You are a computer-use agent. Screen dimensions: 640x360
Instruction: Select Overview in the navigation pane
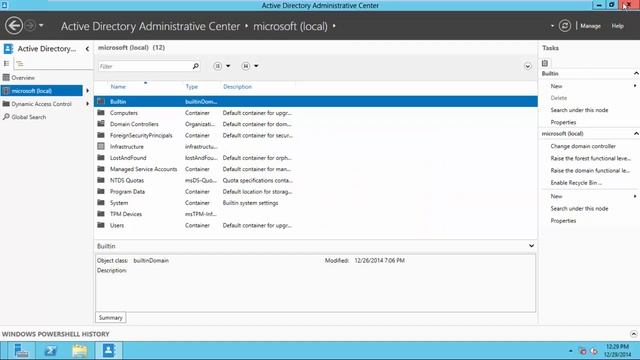(x=23, y=78)
